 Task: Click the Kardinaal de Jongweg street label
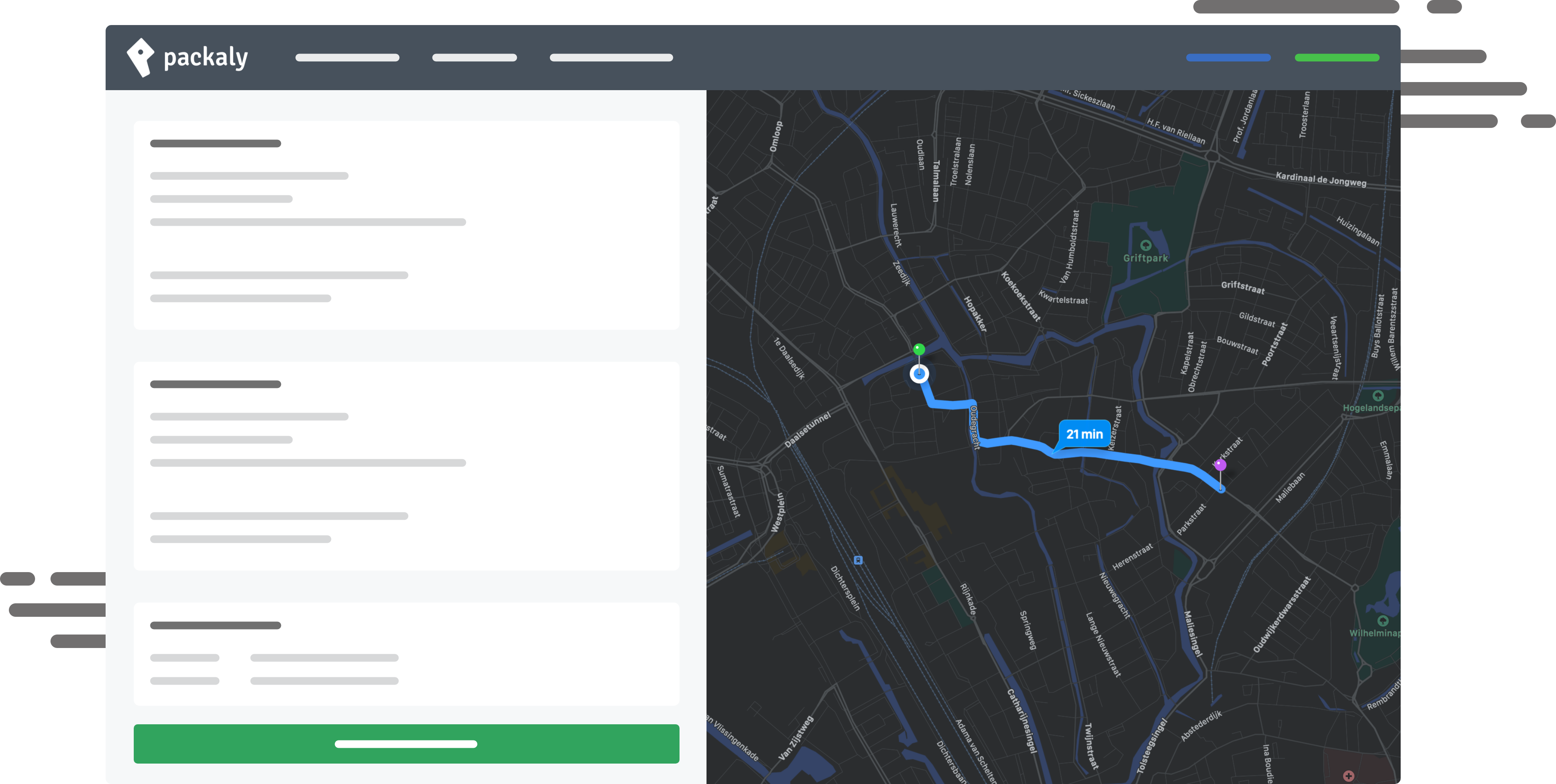pos(1320,179)
